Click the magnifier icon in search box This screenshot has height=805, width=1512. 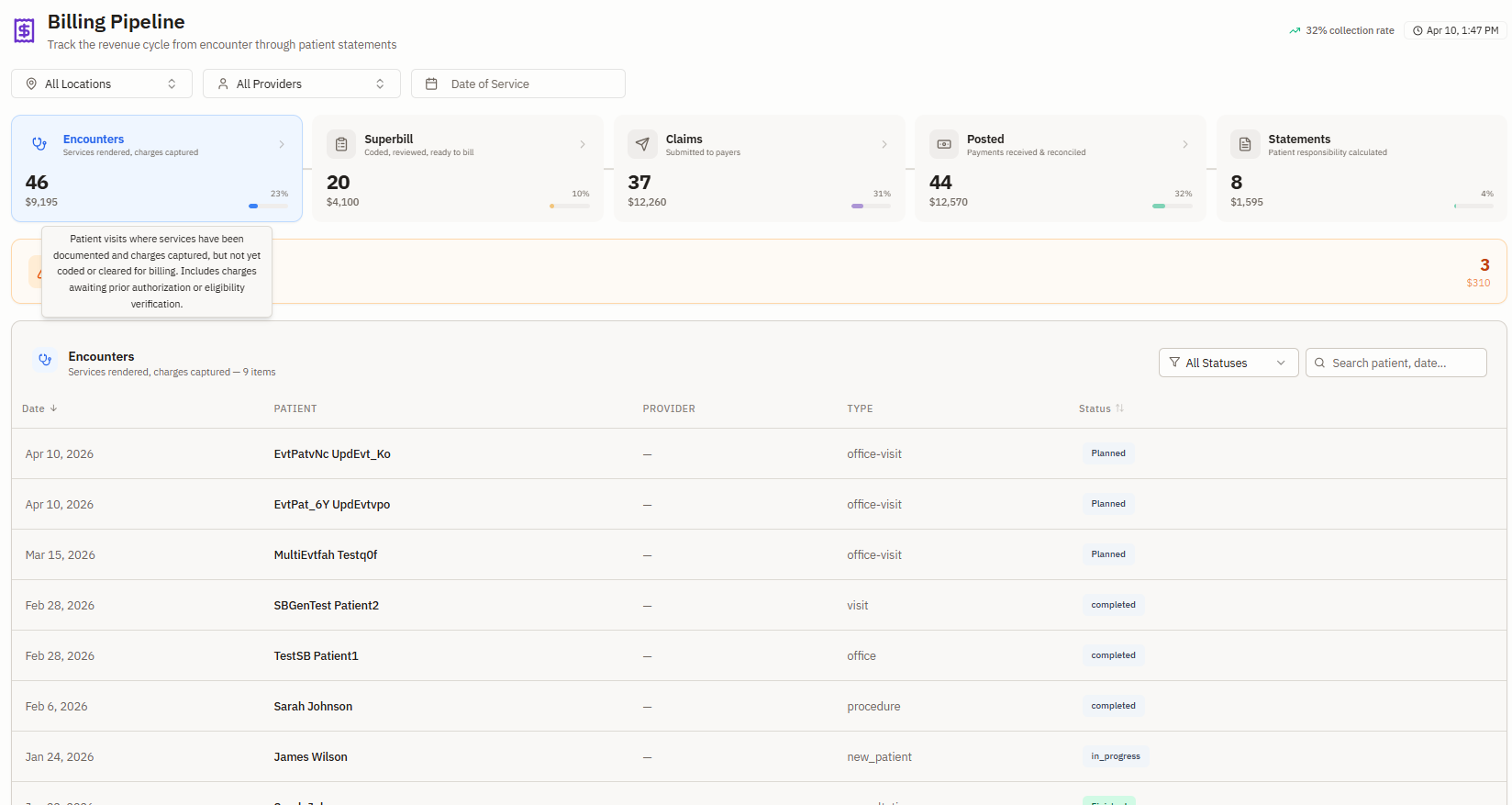1320,363
